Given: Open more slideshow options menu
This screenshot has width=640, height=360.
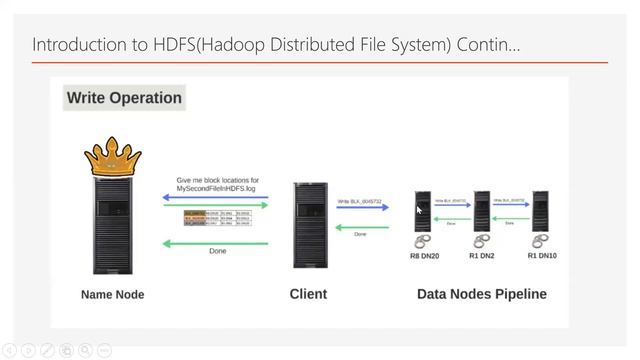Looking at the screenshot, I should (x=104, y=350).
